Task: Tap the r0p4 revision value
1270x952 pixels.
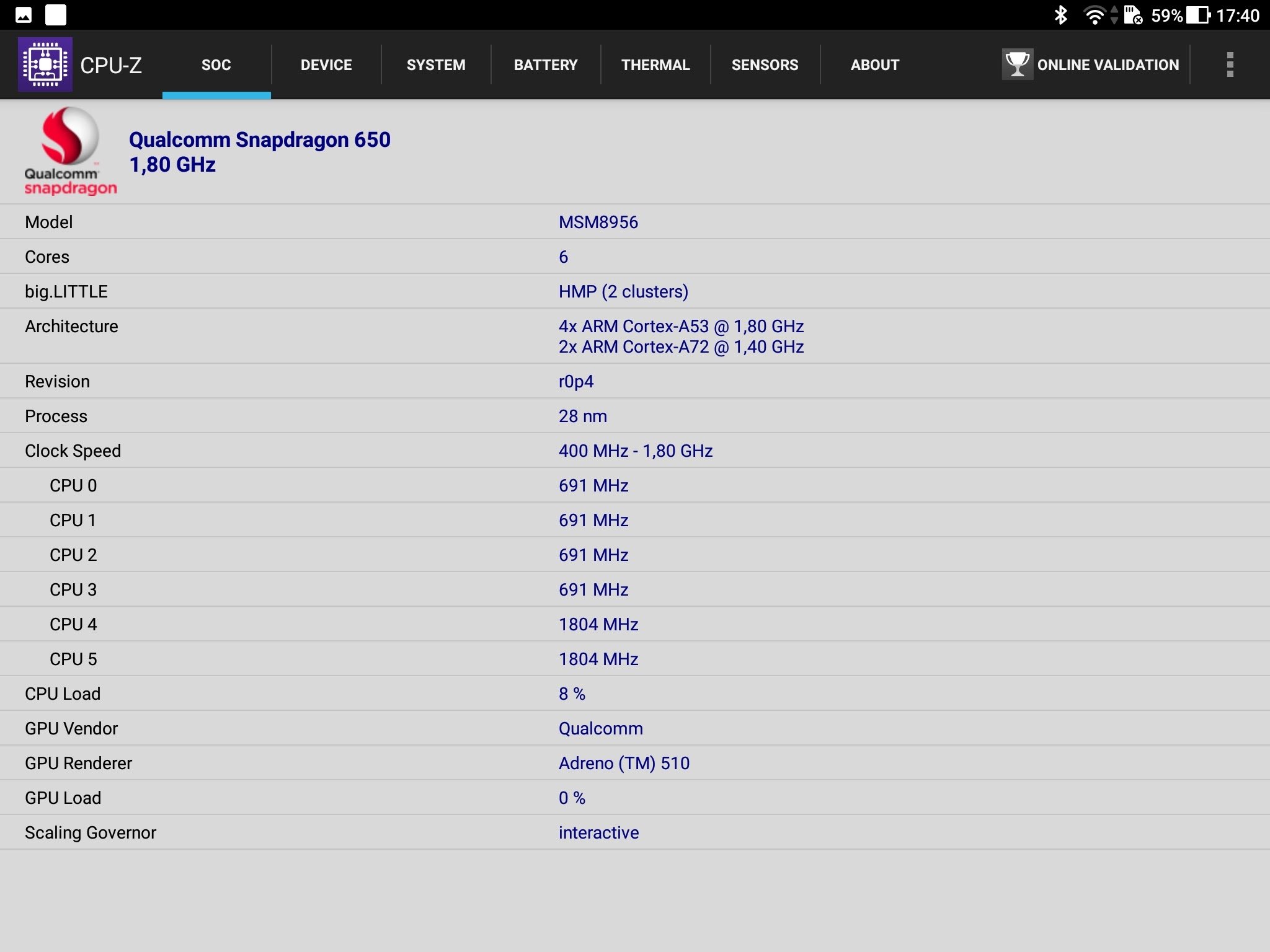Action: tap(576, 381)
